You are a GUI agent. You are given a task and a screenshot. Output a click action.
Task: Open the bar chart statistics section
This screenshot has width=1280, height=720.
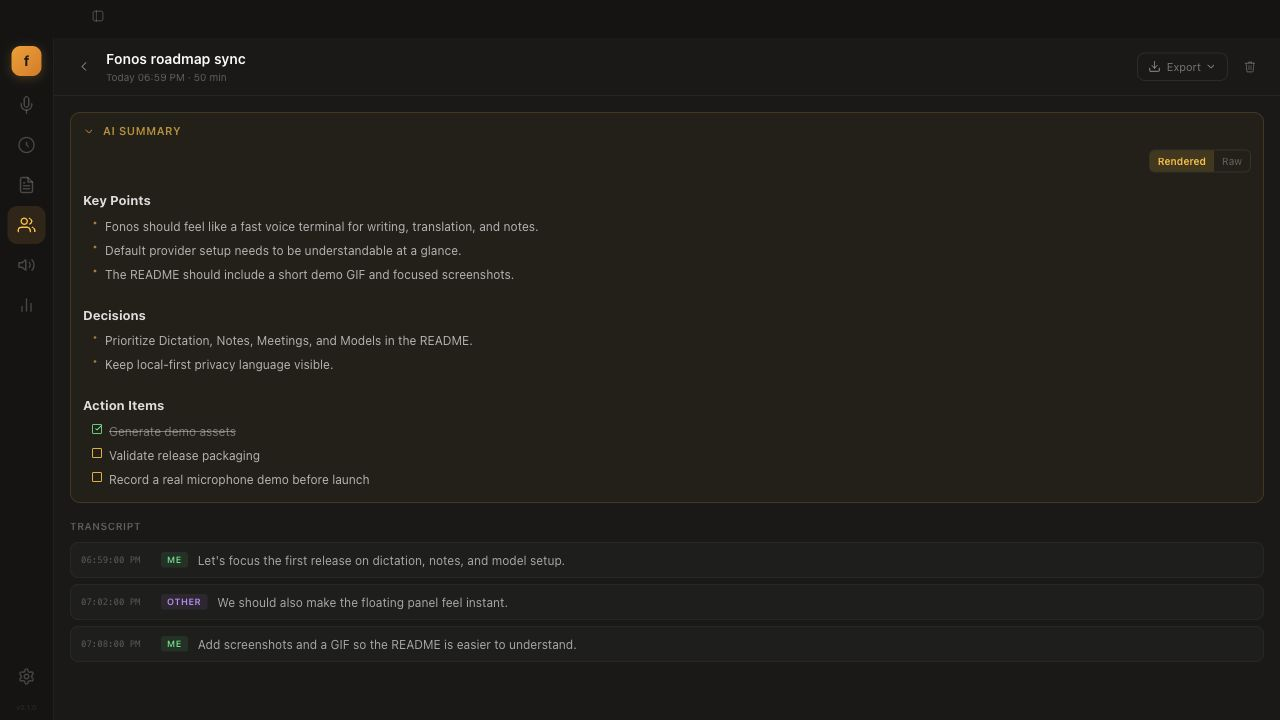click(26, 305)
